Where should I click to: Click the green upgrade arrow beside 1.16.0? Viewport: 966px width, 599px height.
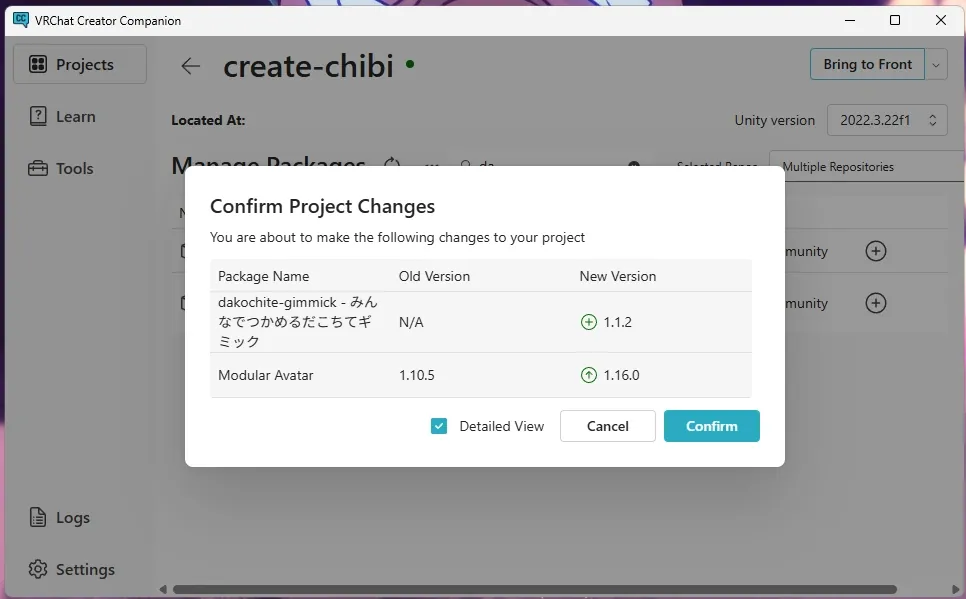point(588,375)
